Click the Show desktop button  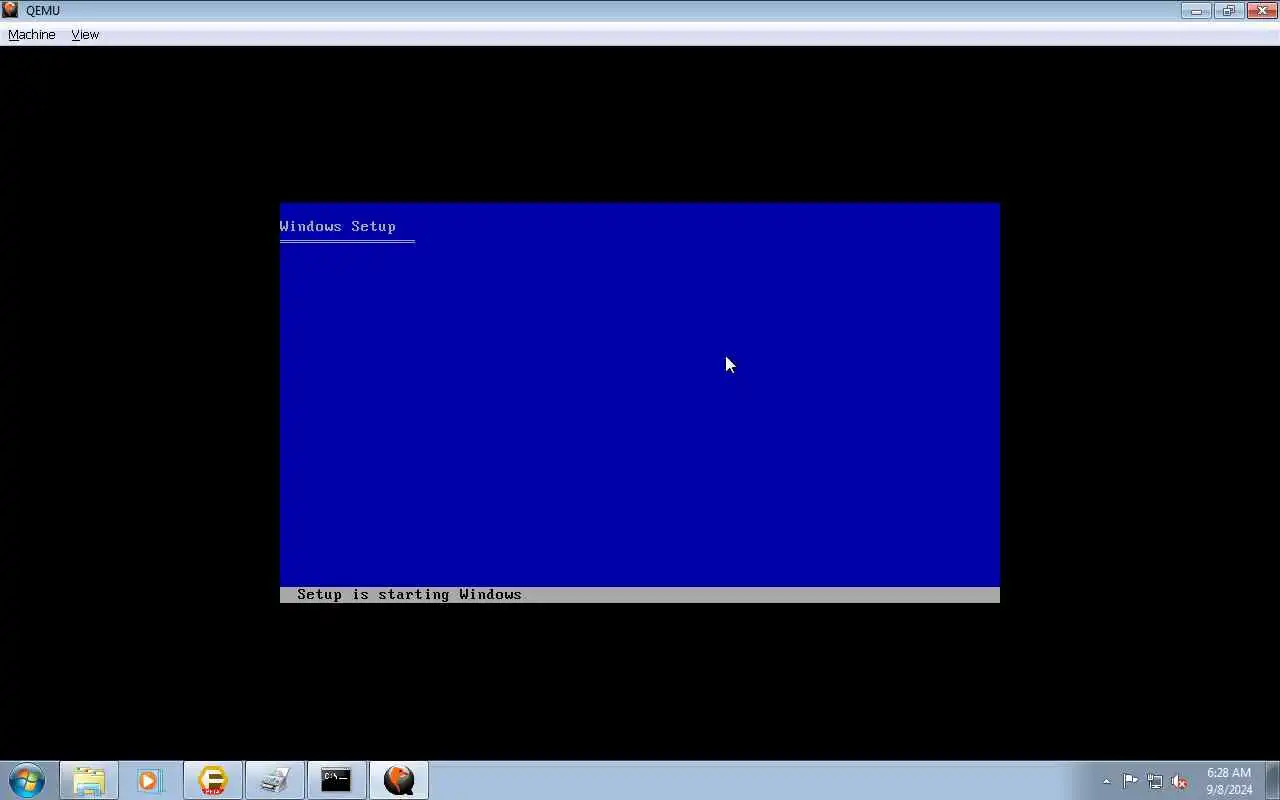tap(1272, 781)
